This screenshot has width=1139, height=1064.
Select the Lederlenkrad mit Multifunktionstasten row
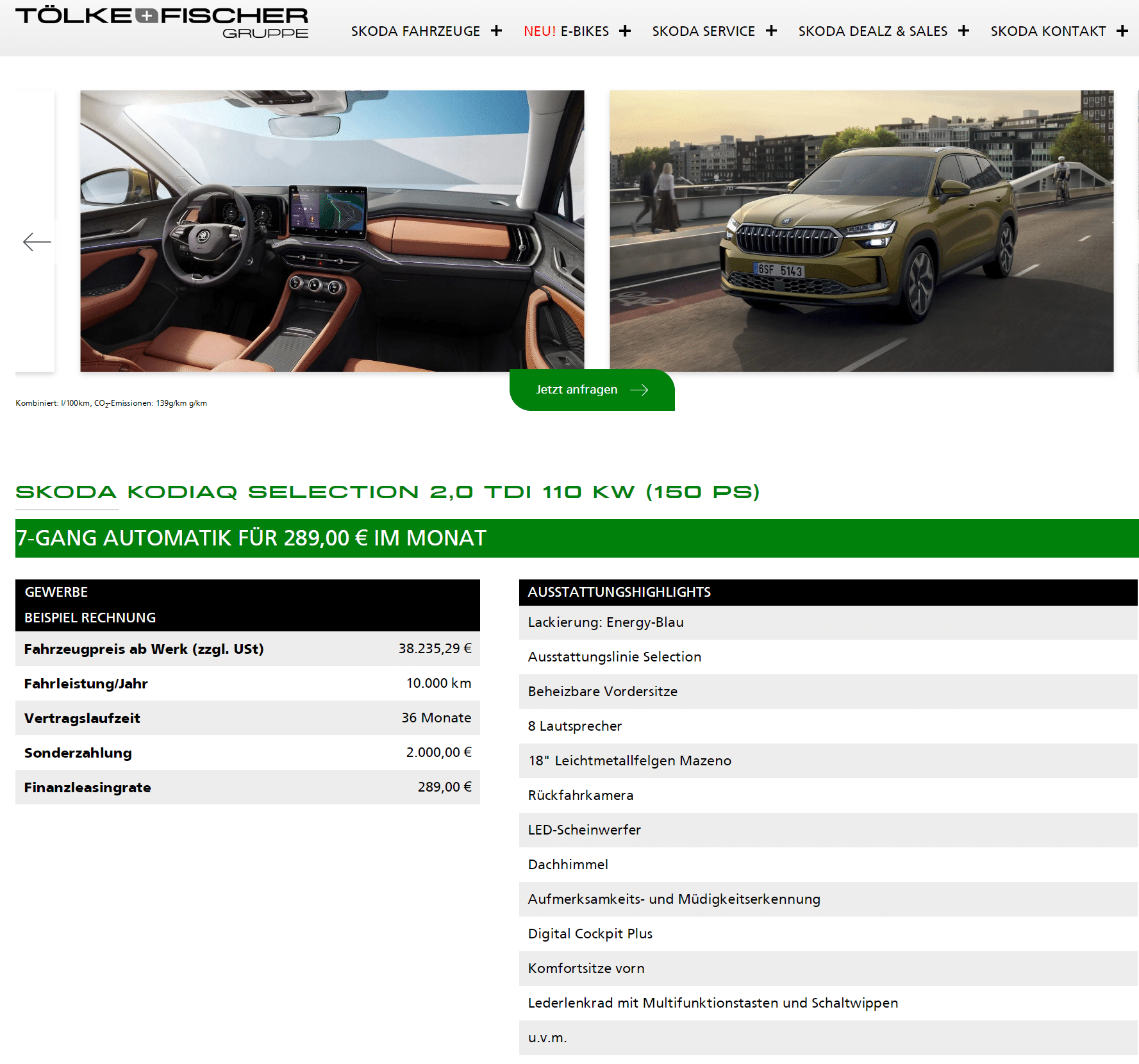828,1003
